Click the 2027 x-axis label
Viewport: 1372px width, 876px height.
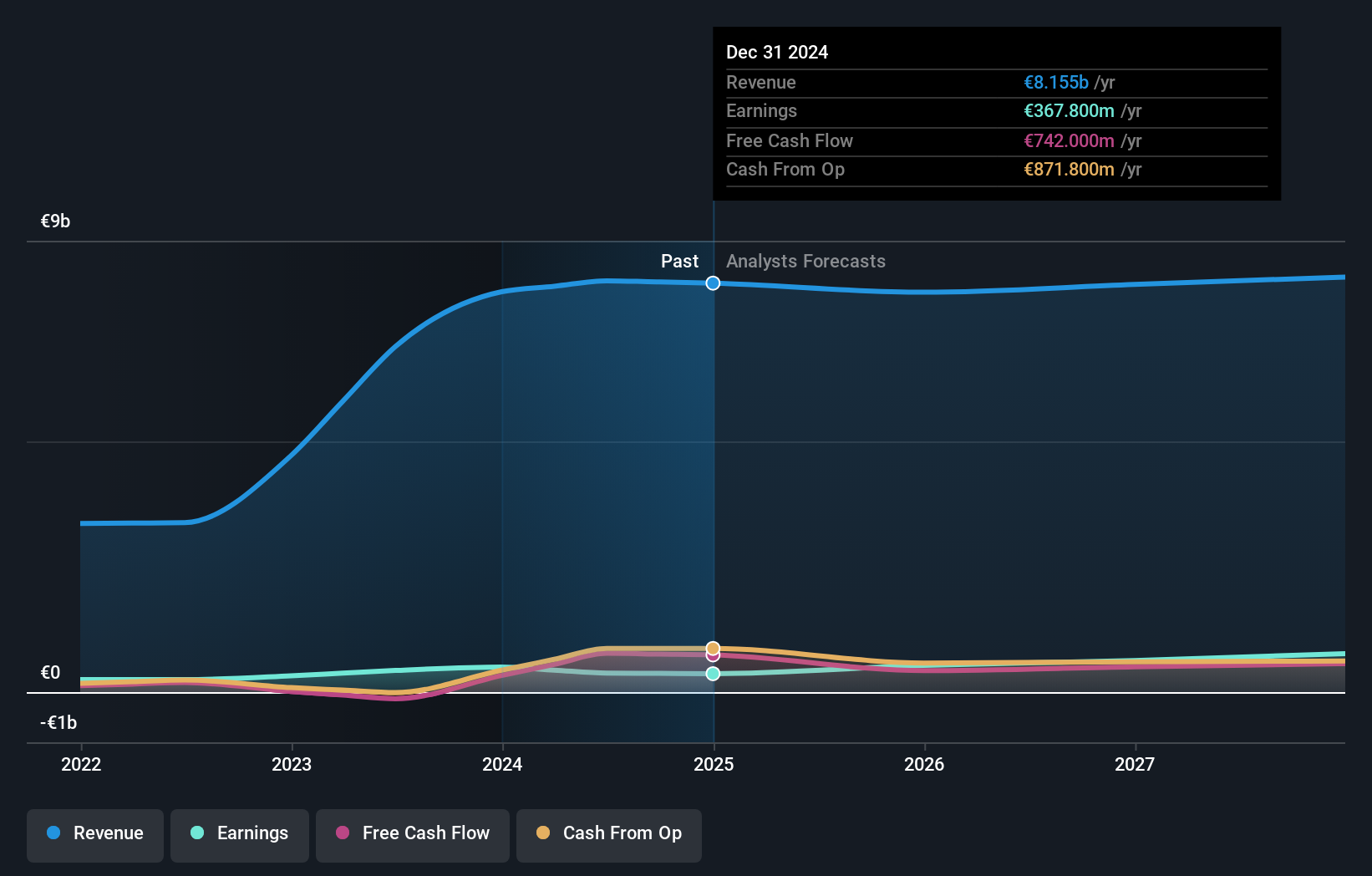pos(1135,764)
